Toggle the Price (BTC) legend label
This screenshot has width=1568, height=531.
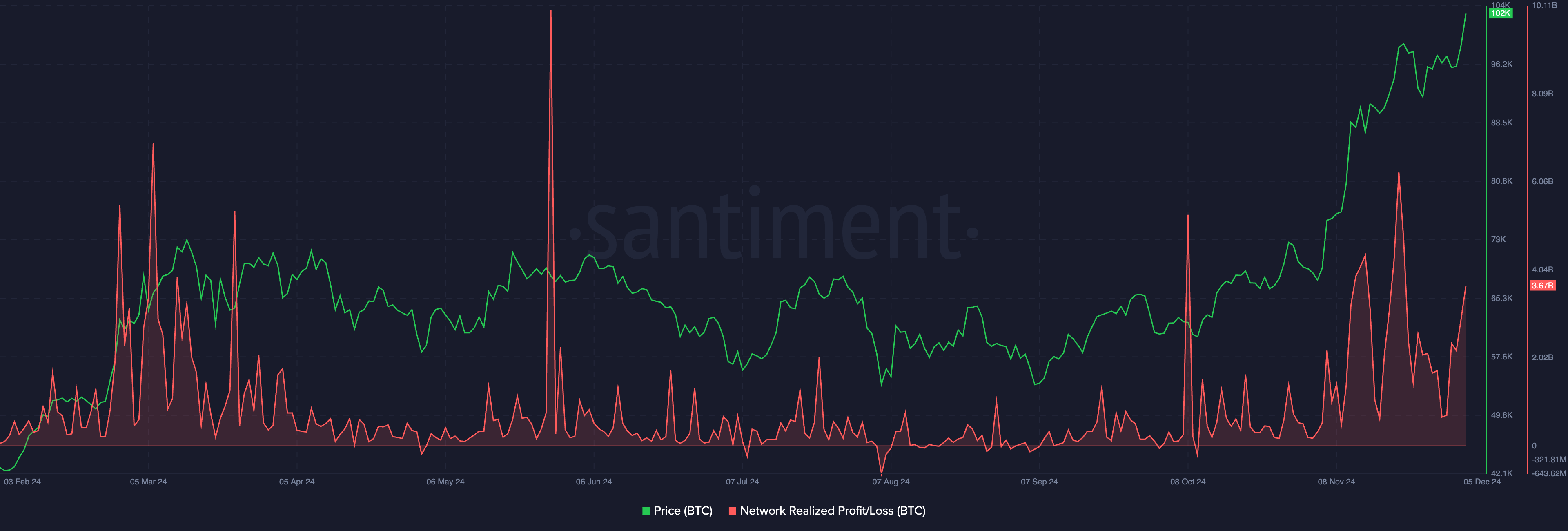tap(682, 511)
